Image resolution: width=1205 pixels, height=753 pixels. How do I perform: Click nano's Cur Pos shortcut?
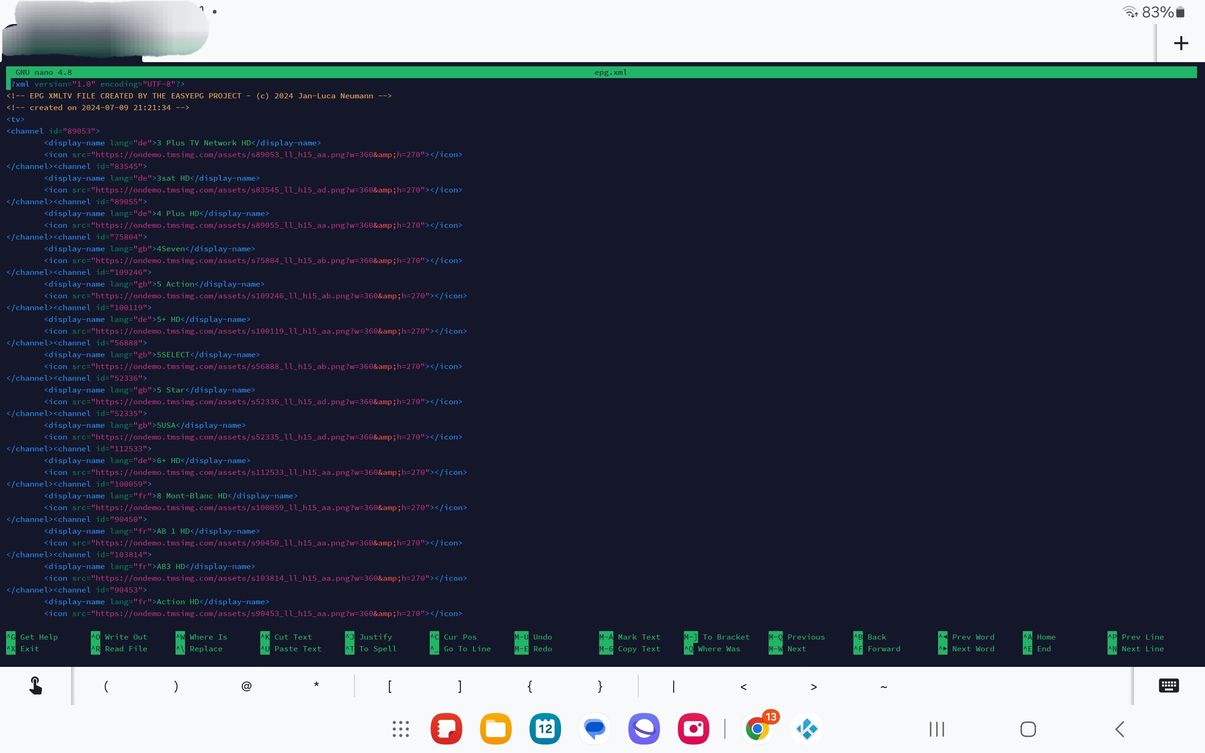(454, 637)
